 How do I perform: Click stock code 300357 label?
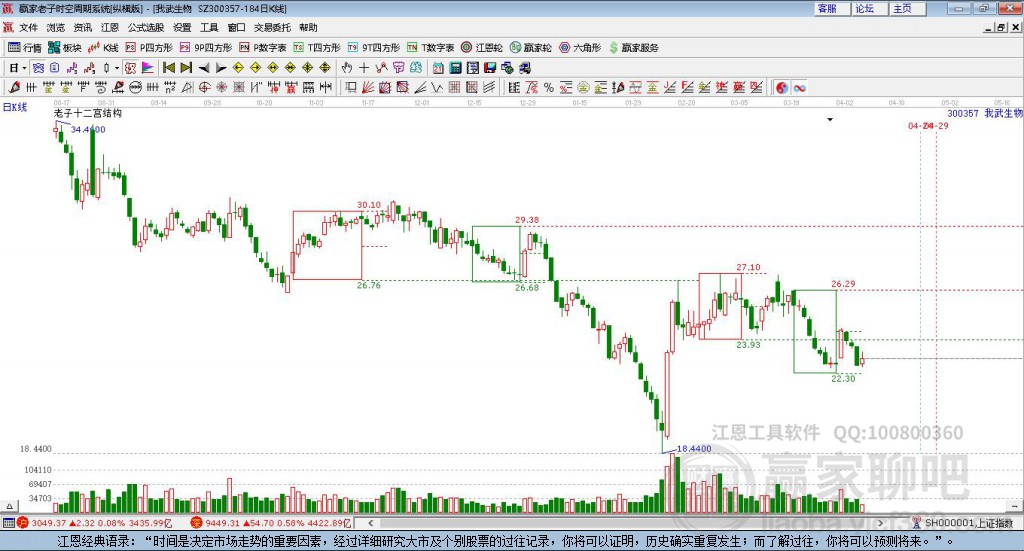(963, 114)
